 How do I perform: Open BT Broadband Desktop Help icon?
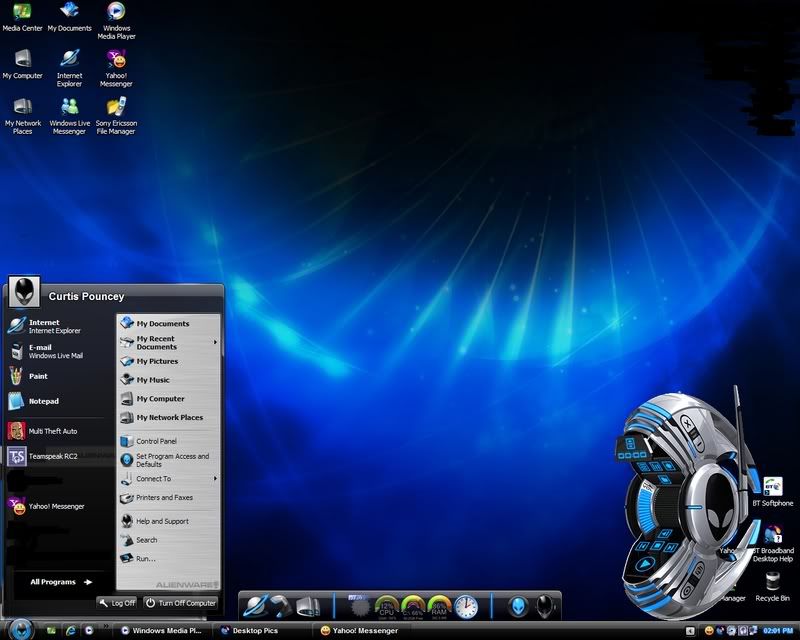773,544
